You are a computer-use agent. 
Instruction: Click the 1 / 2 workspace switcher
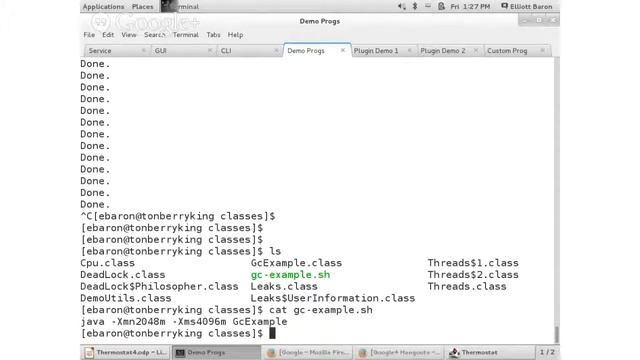(x=547, y=352)
